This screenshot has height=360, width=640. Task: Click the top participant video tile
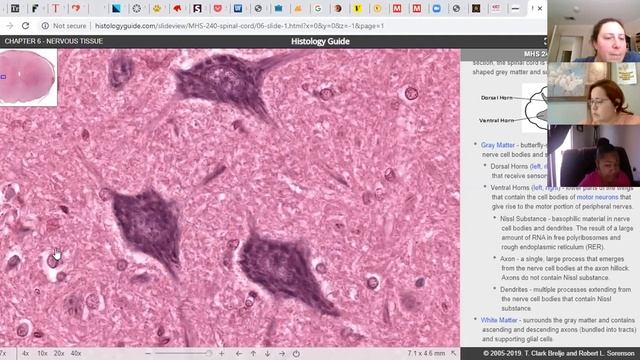click(x=593, y=31)
